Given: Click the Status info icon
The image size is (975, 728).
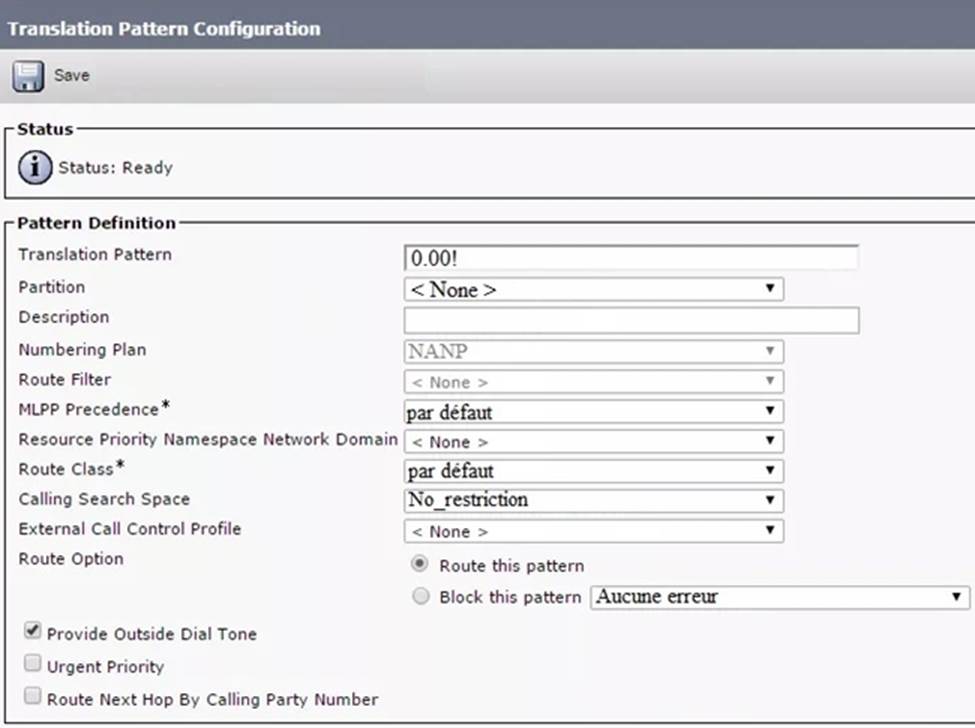Looking at the screenshot, I should click(x=36, y=168).
